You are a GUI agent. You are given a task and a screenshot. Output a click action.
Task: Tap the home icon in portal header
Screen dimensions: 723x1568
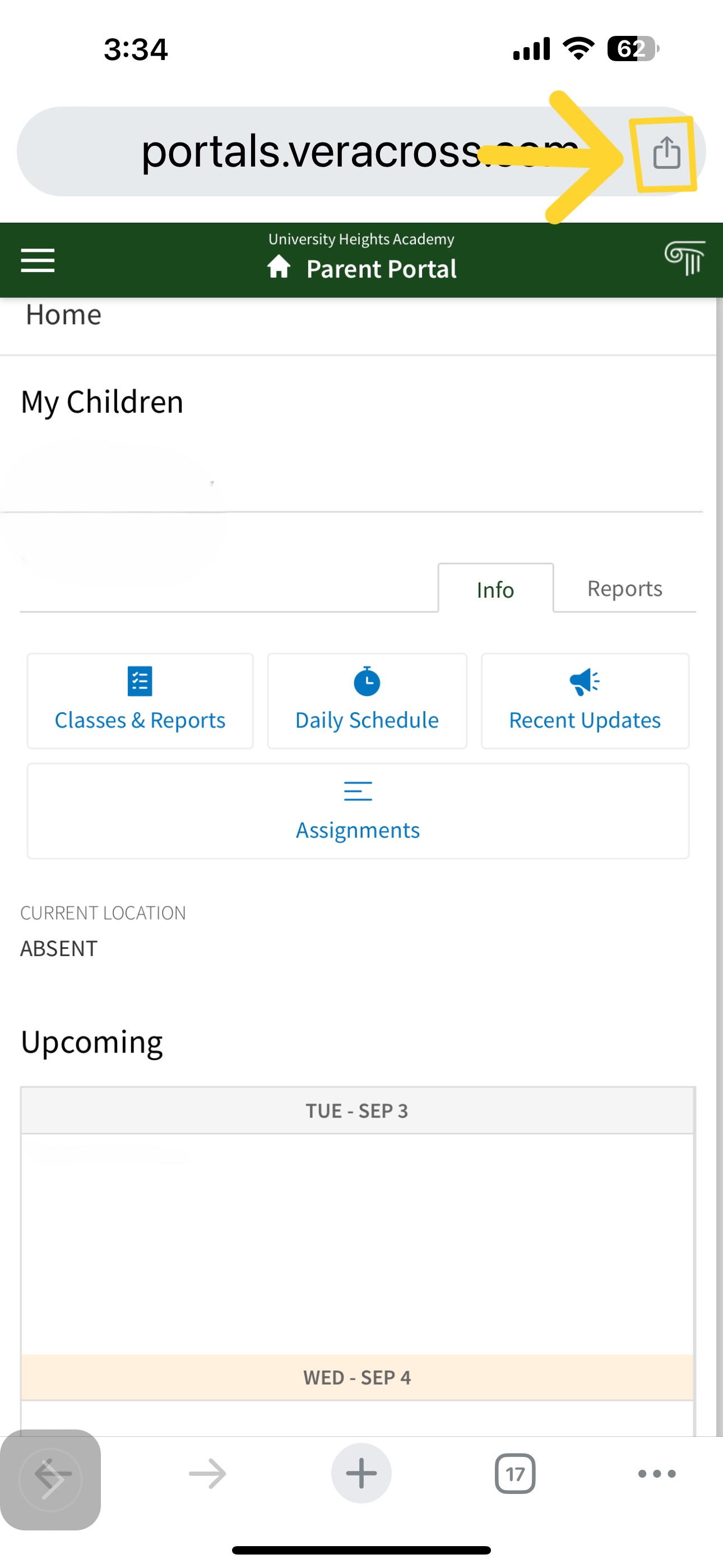tap(279, 267)
